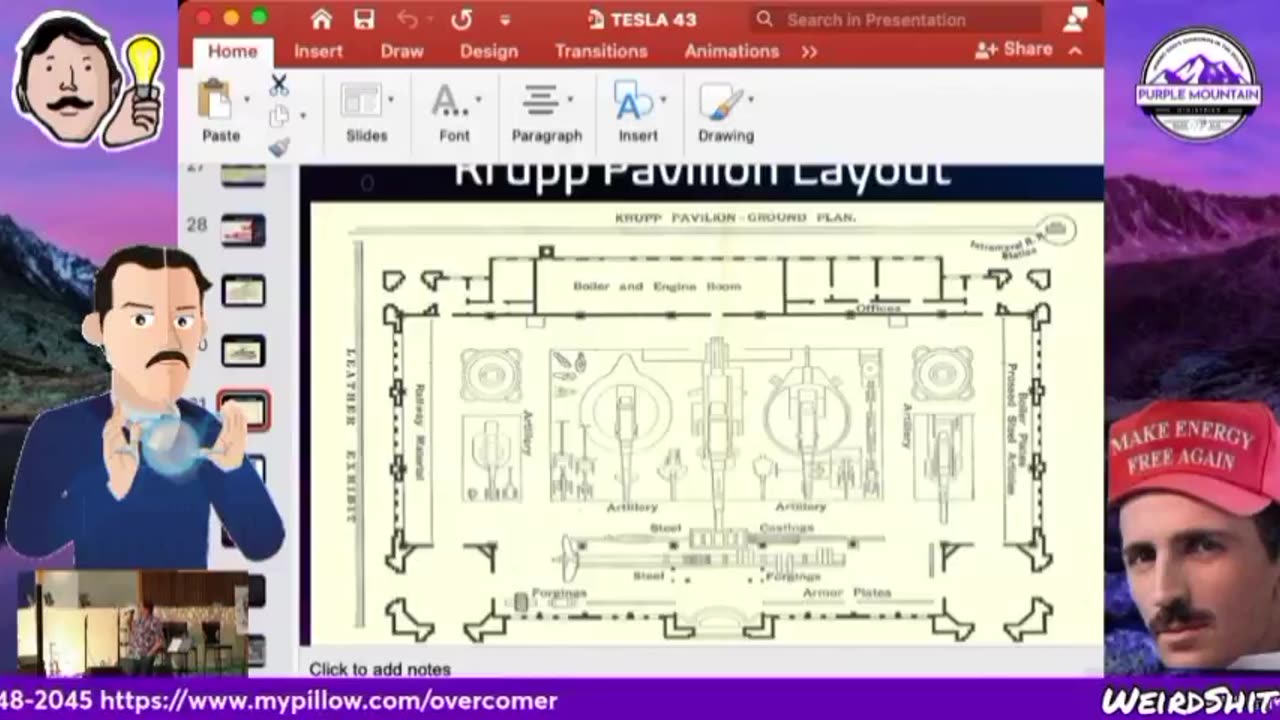Viewport: 1280px width, 720px height.
Task: Click the account icon in the title bar
Action: [x=1076, y=19]
